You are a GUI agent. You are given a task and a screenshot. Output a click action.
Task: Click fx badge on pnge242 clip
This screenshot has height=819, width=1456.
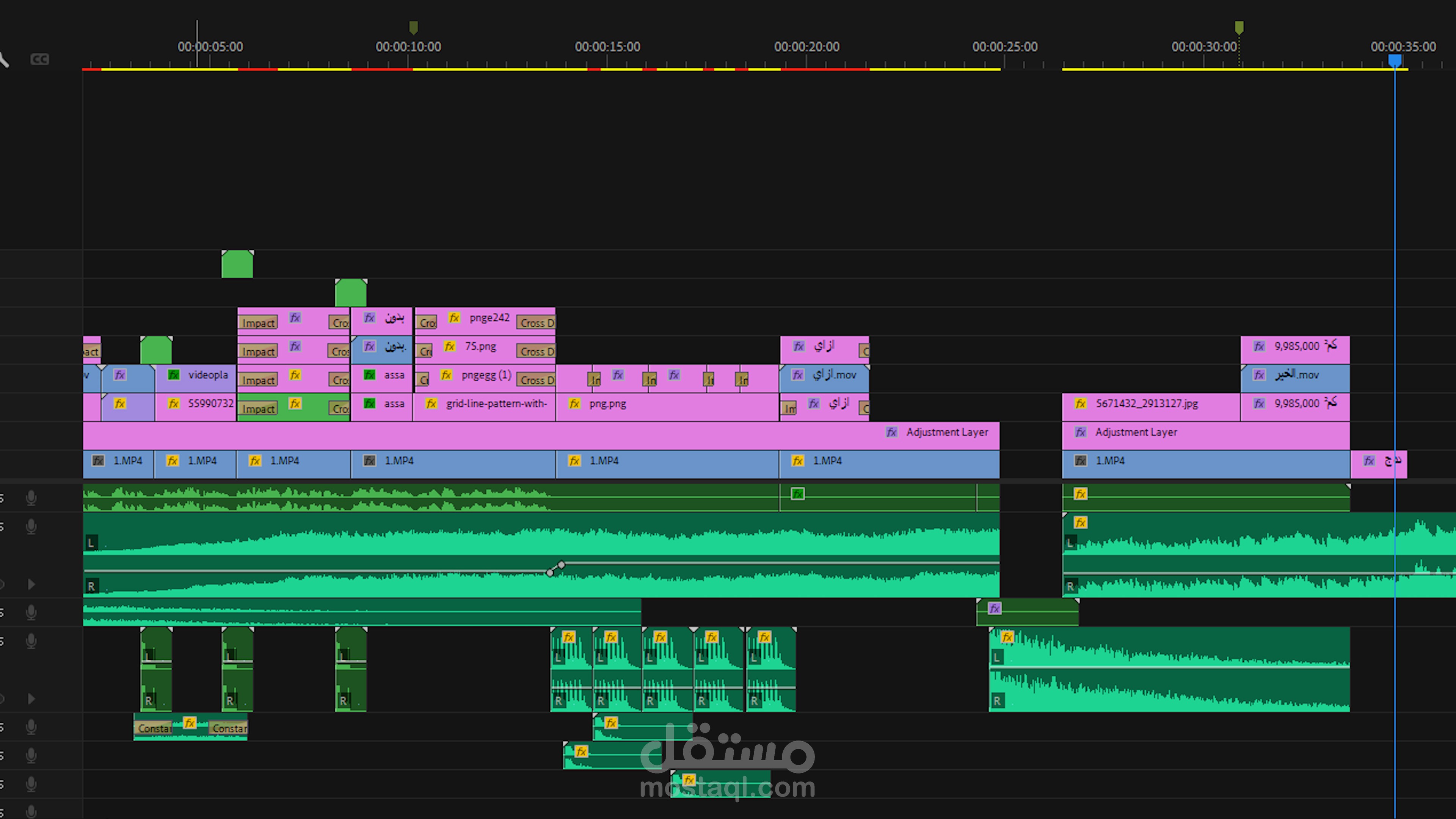coord(455,318)
